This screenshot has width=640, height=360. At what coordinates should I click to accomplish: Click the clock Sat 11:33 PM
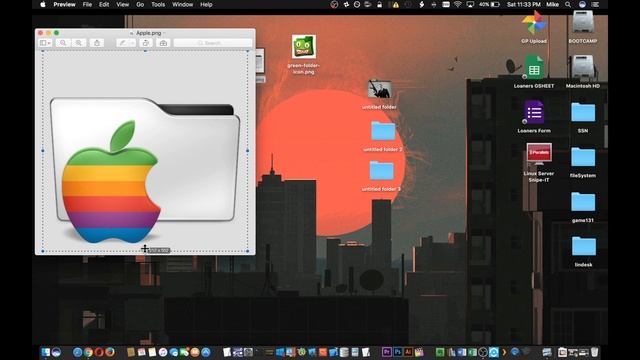point(524,4)
